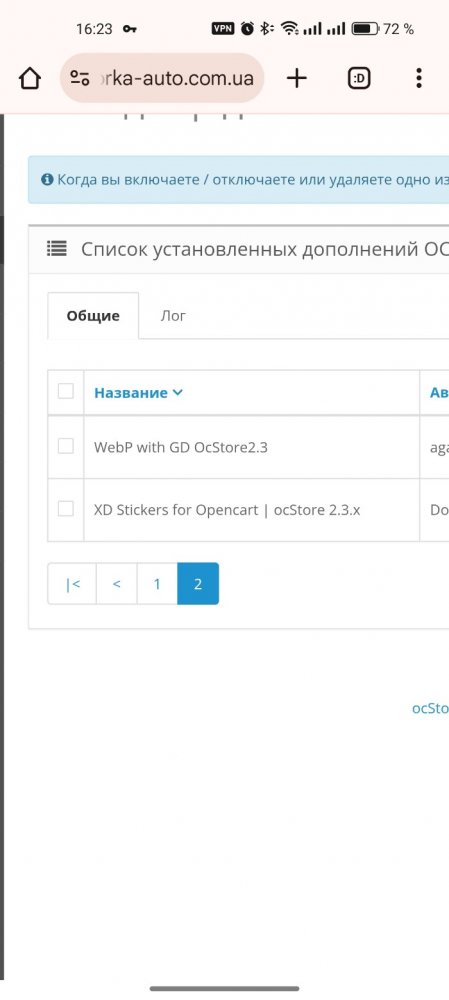Image resolution: width=449 pixels, height=1000 pixels.
Task: Open the tab switcher icon
Action: tap(359, 78)
